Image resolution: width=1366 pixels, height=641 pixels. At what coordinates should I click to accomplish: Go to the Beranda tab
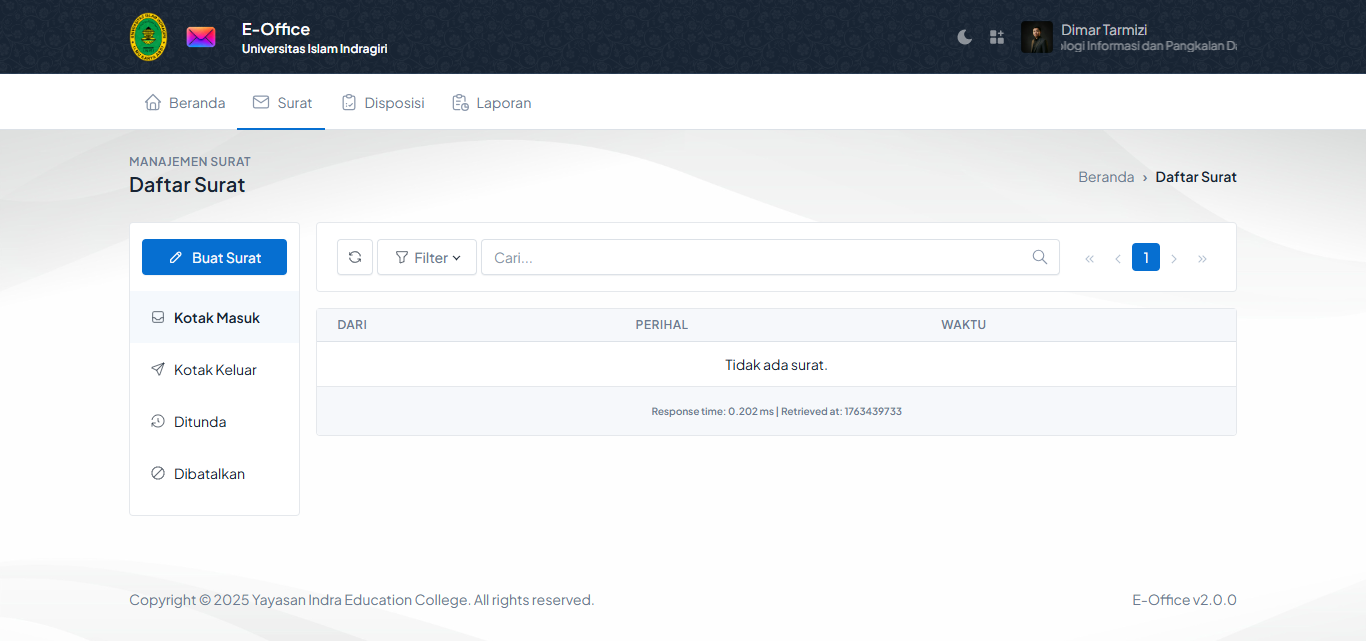(185, 103)
